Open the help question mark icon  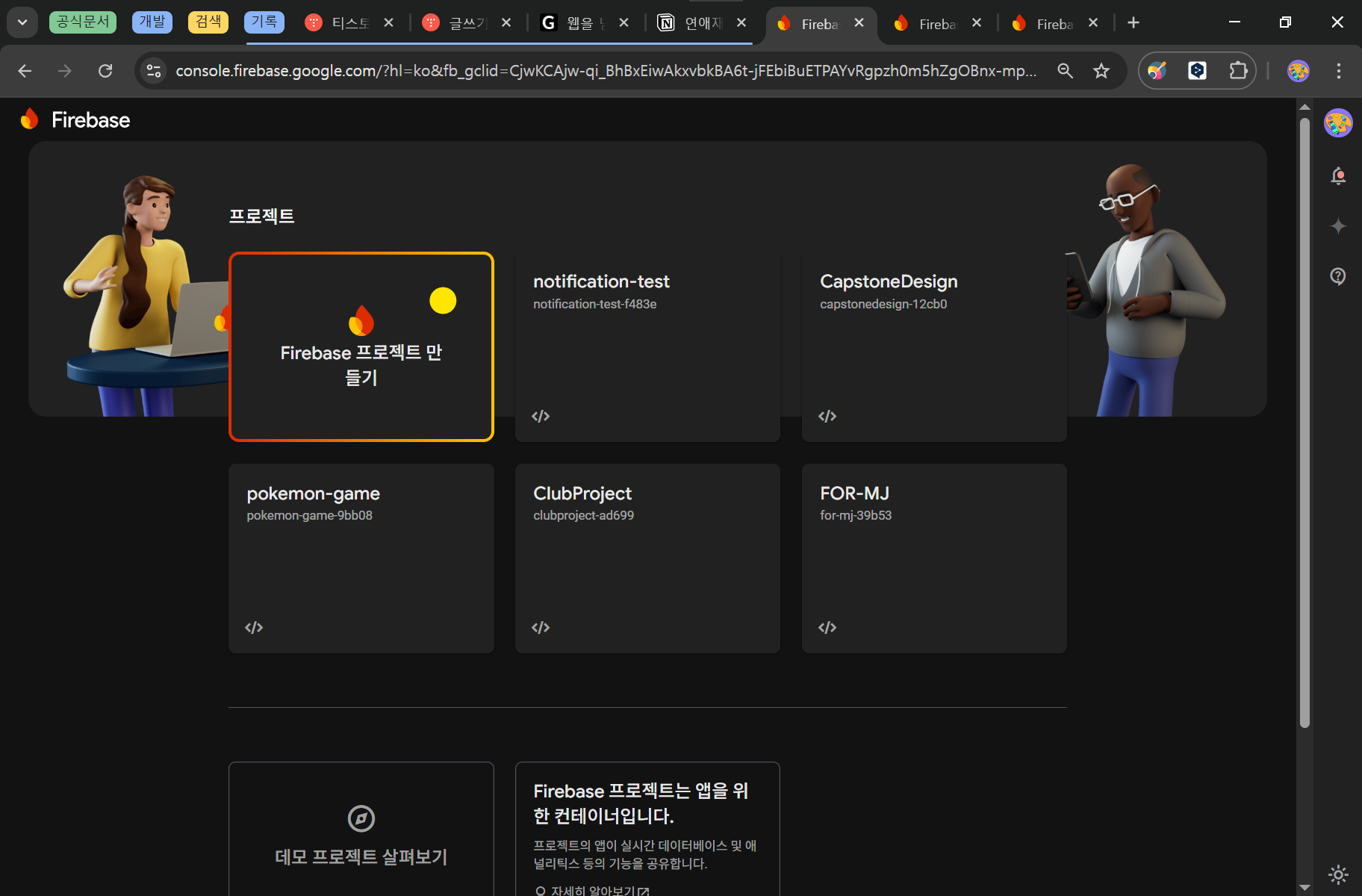(x=1338, y=276)
